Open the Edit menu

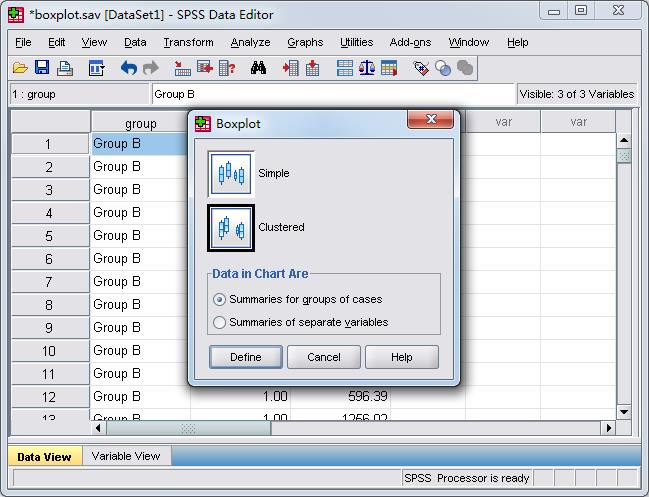[56, 42]
